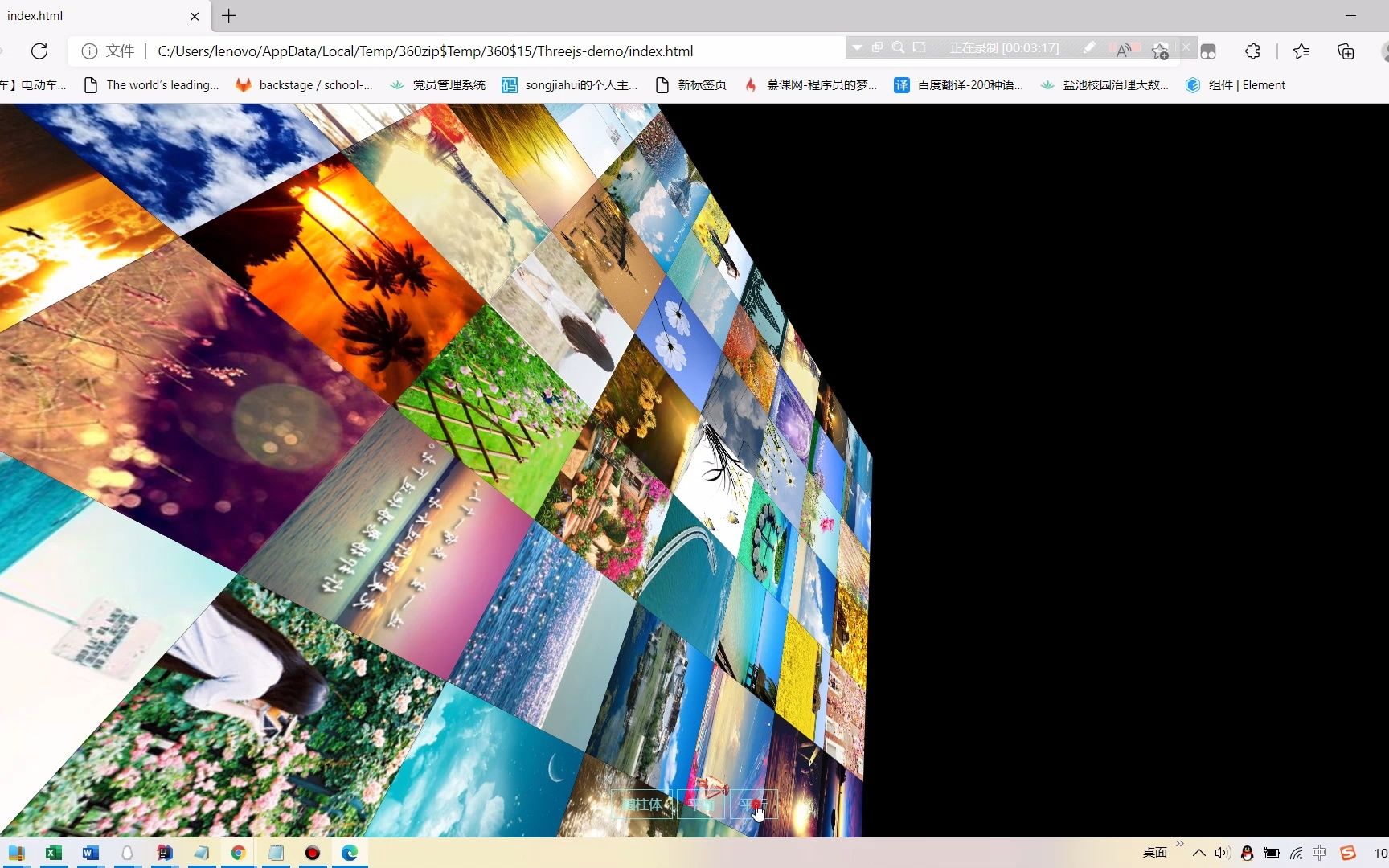Open IntelliJ IDEA from the taskbar
Screen dimensions: 1389x868
tap(165, 853)
